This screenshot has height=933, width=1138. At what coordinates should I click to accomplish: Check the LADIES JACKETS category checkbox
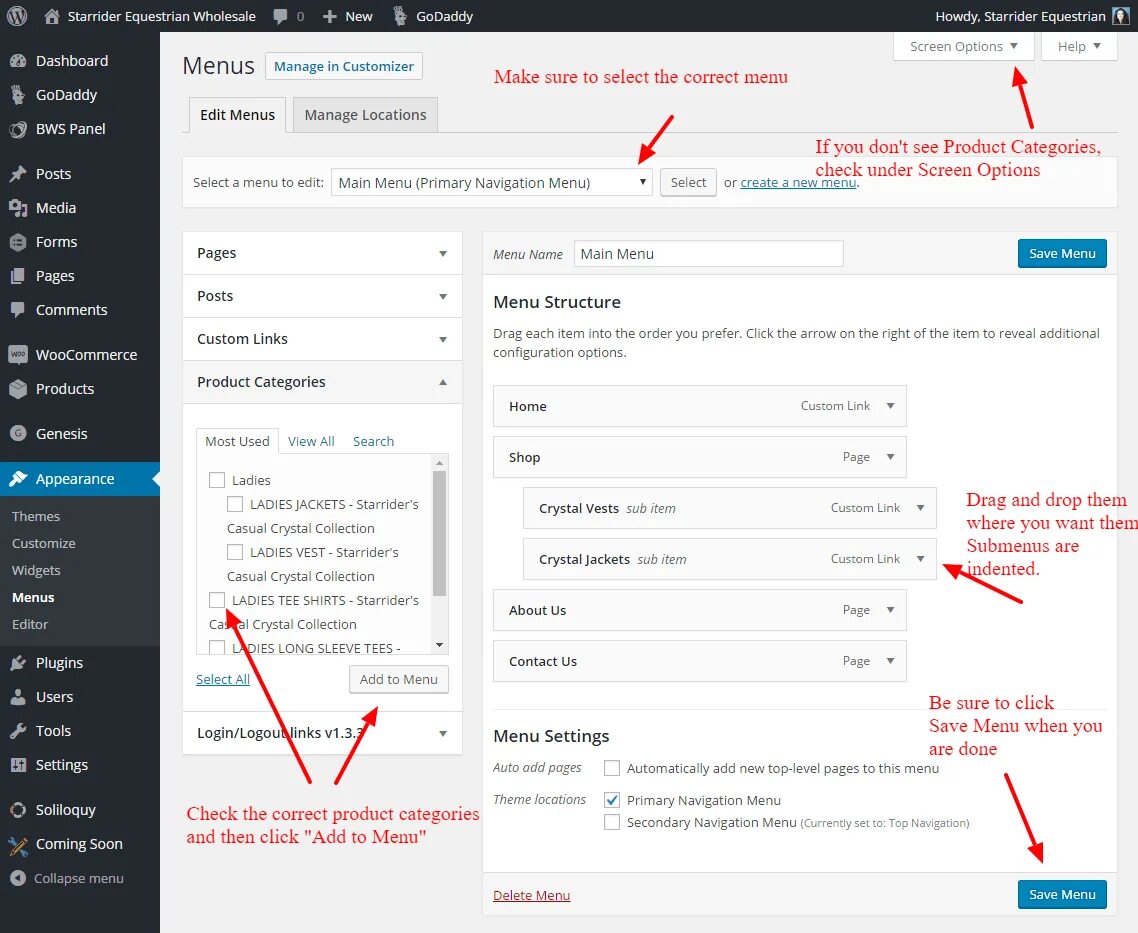coord(234,504)
